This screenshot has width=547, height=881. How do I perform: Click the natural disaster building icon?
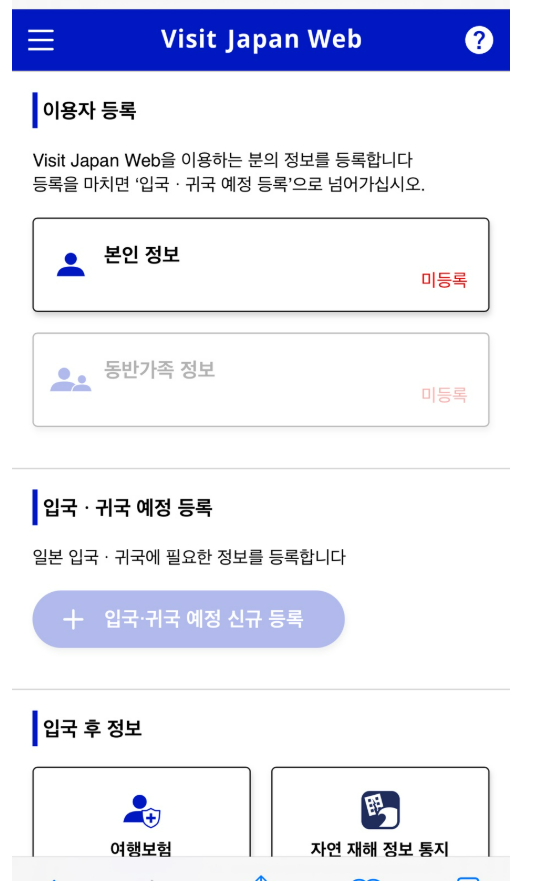380,810
